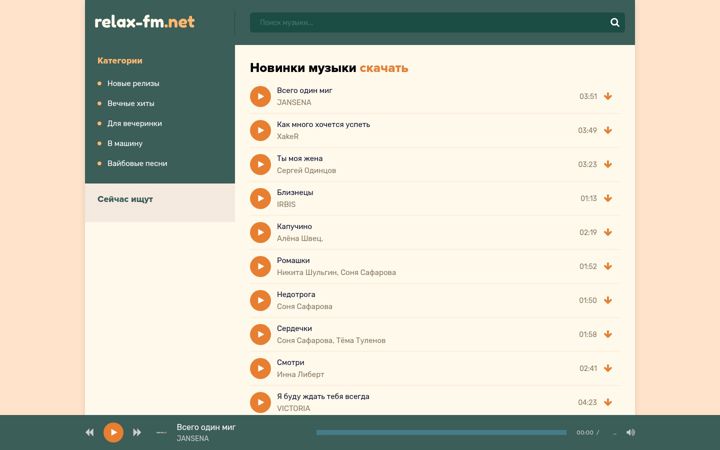Viewport: 720px width, 450px height.
Task: Open artist Соня Сафарова, Тёма Туленов
Action: click(331, 340)
